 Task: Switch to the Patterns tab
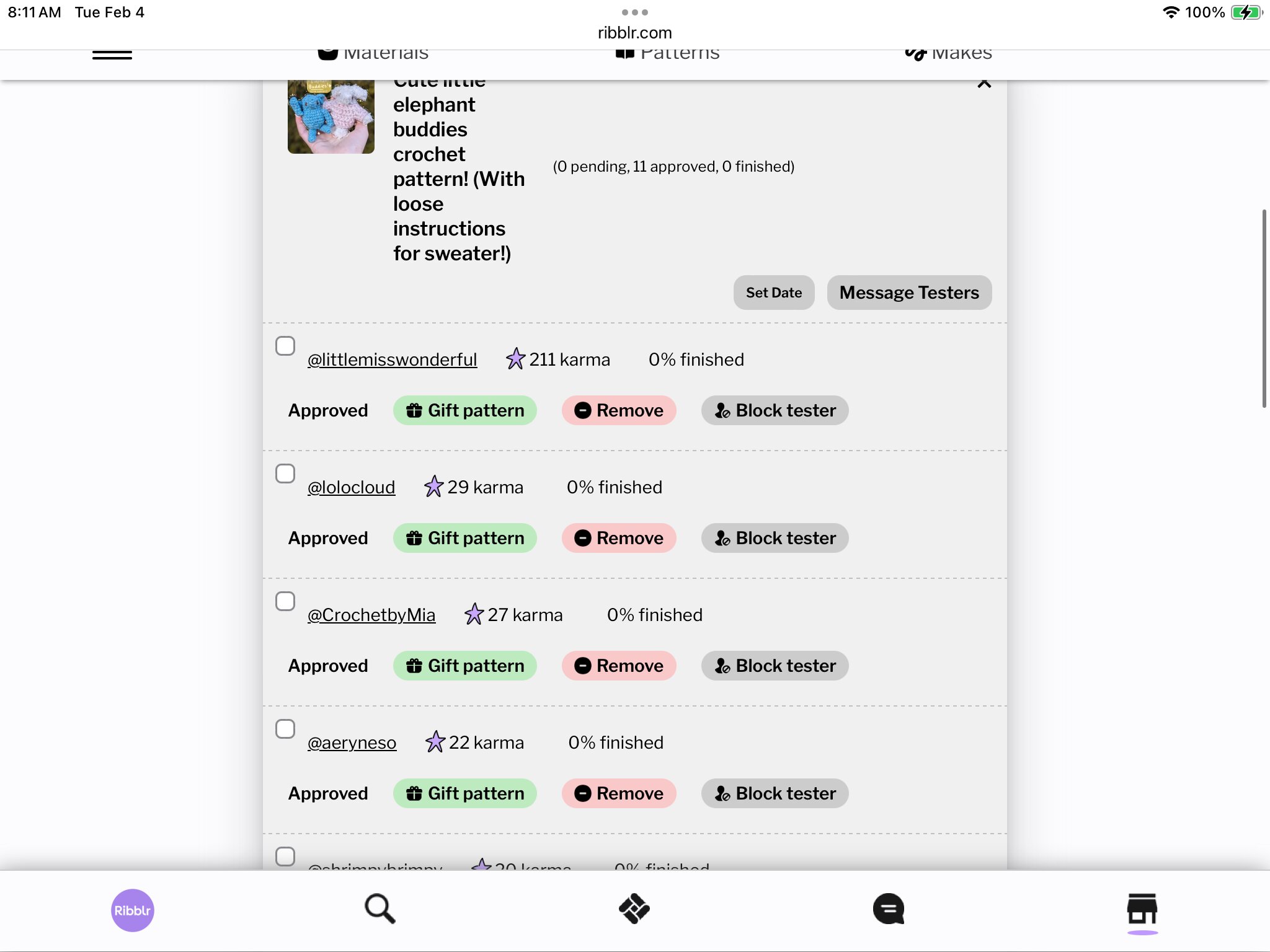[667, 54]
